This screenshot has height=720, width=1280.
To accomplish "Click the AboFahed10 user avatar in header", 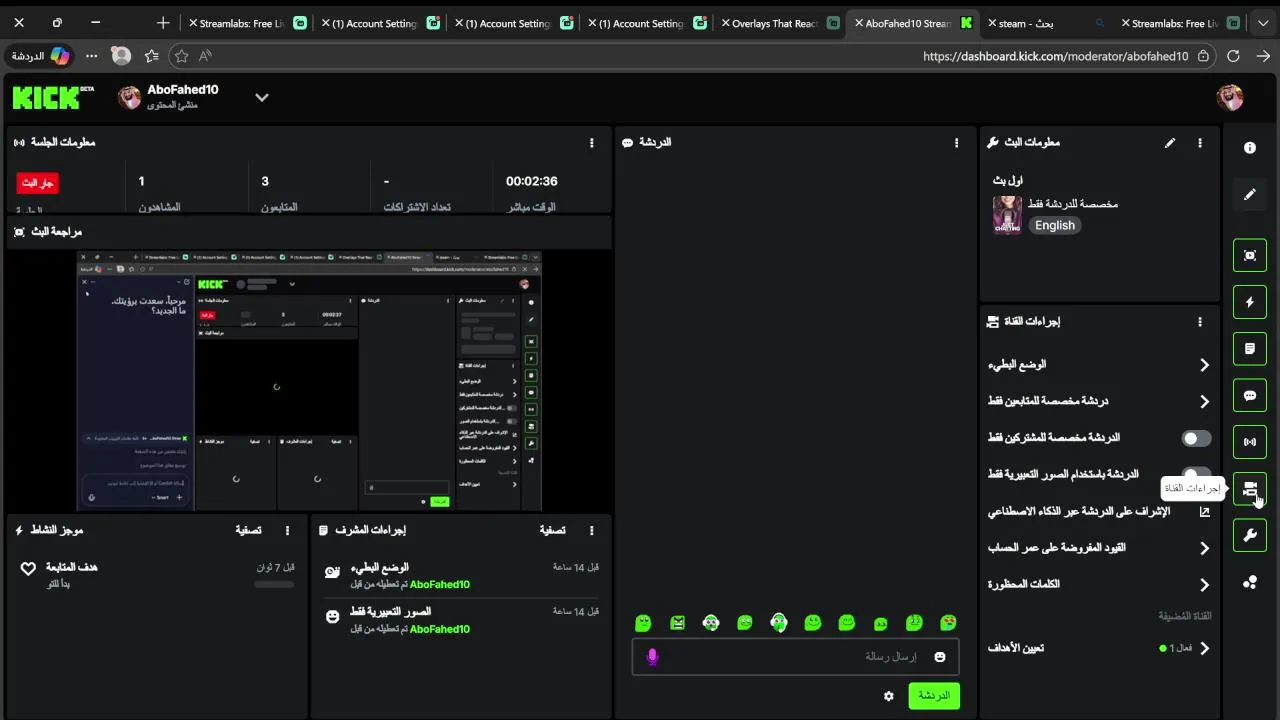I will click(x=130, y=97).
